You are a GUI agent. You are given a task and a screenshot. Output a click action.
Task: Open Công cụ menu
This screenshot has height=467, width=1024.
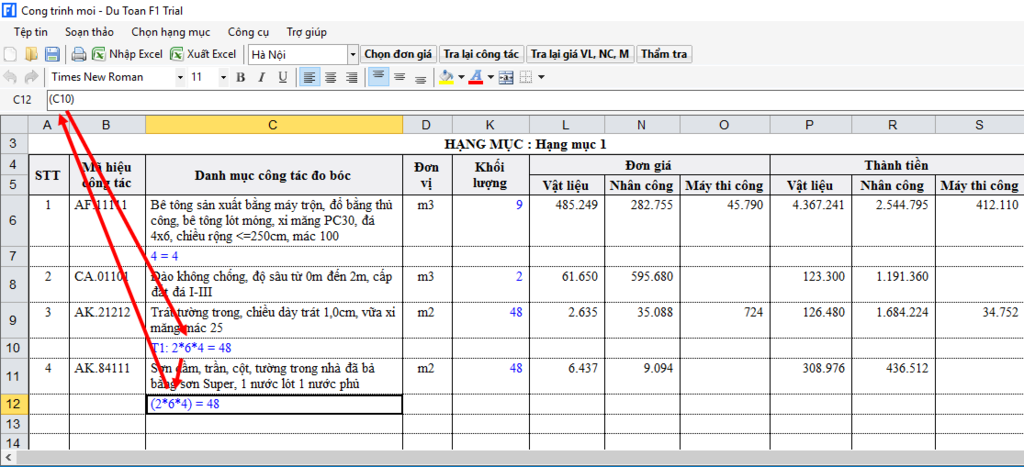pyautogui.click(x=249, y=32)
